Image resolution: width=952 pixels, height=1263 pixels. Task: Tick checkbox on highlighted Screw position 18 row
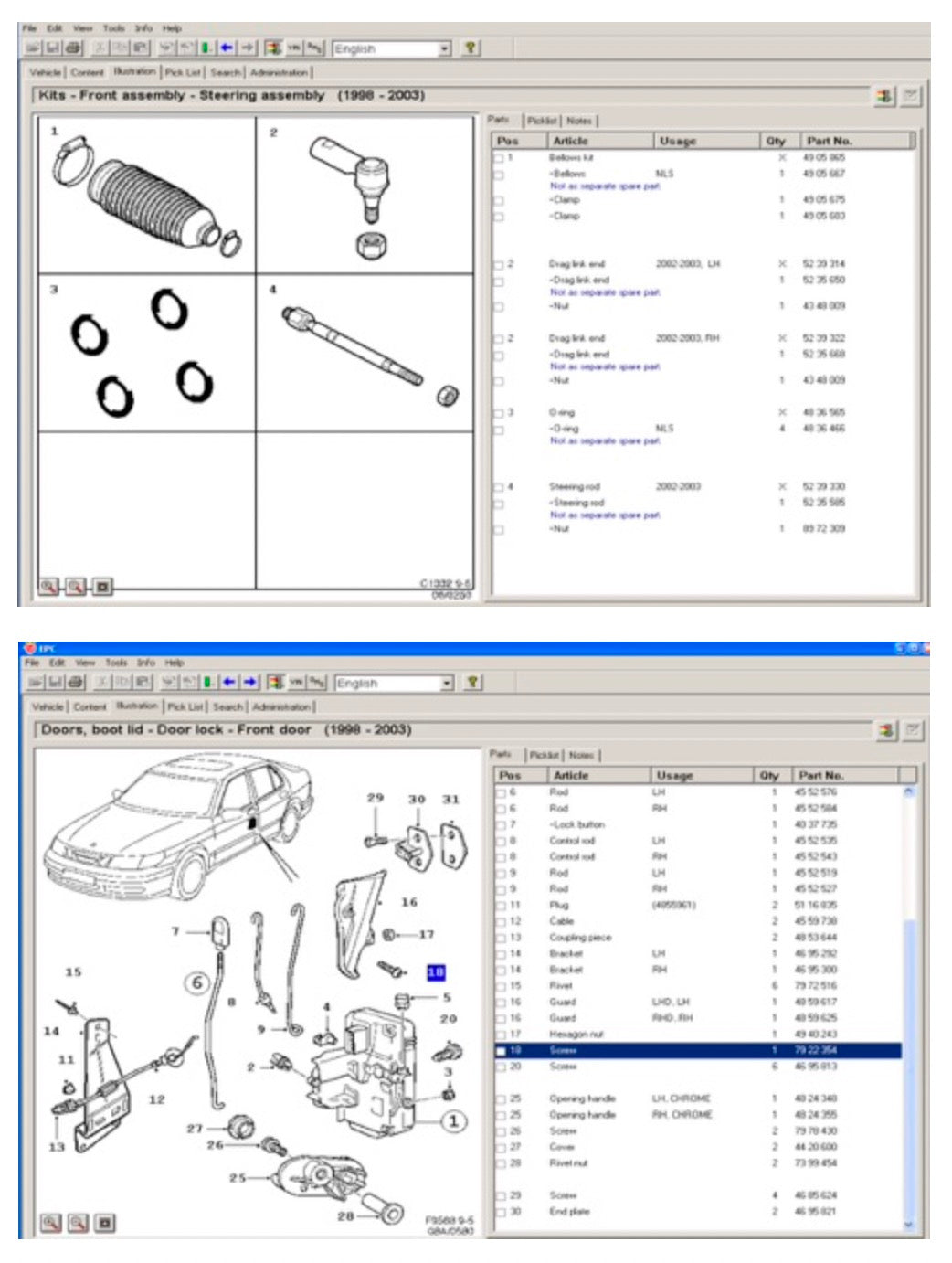point(501,1051)
